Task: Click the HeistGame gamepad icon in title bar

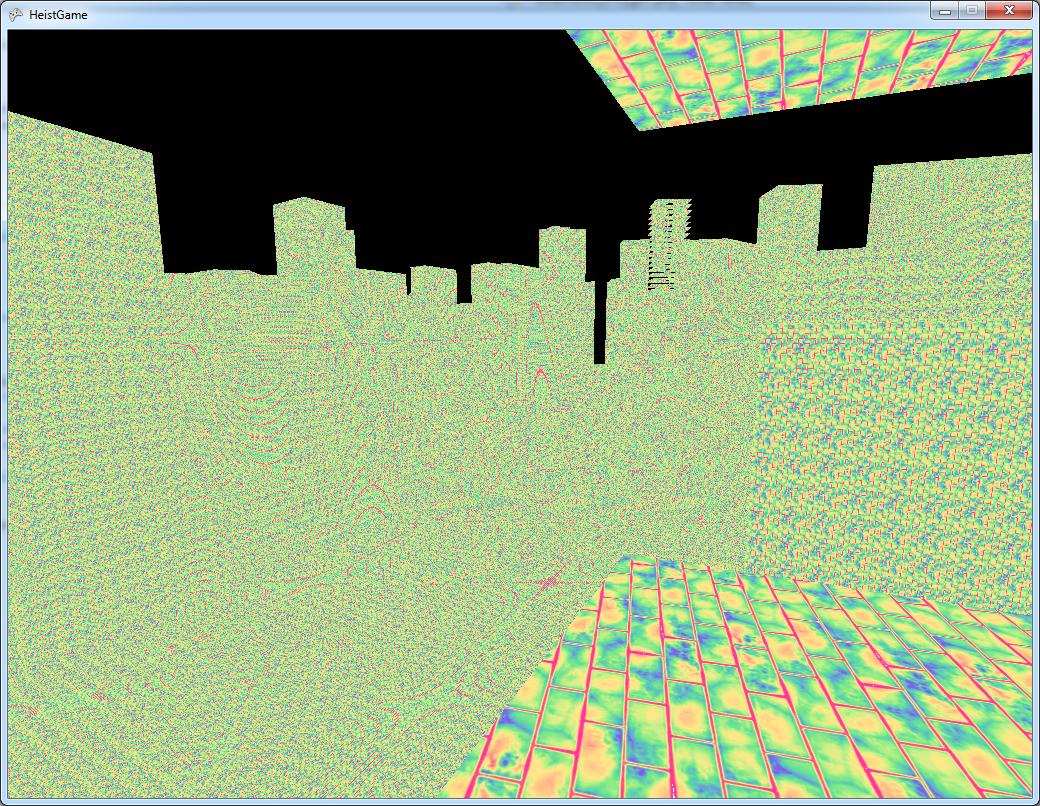Action: [15, 15]
